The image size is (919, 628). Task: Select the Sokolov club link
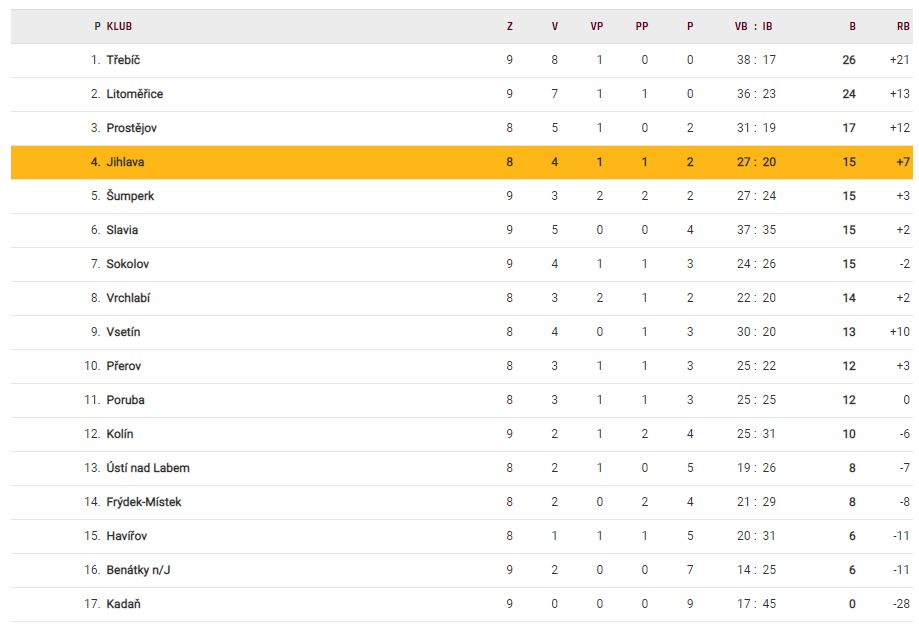(x=128, y=264)
